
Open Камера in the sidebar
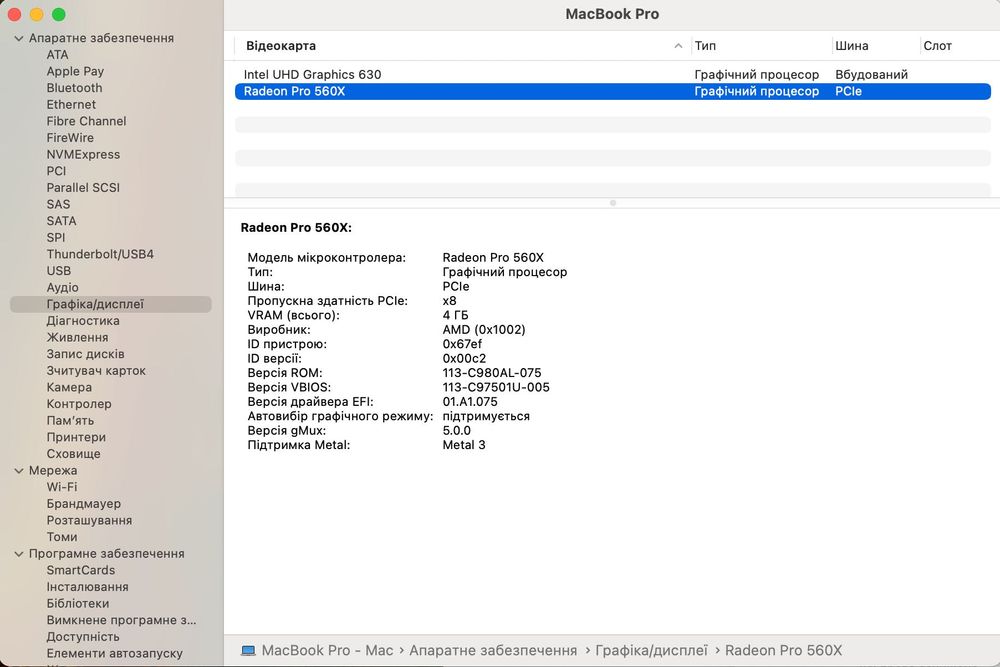click(x=69, y=387)
